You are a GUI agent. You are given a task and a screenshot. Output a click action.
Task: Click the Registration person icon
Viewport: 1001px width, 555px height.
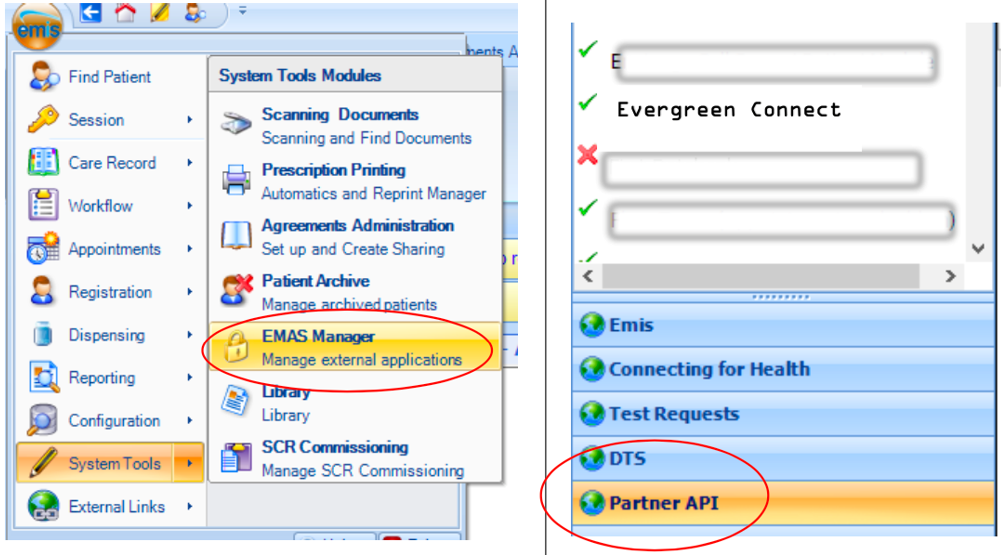click(43, 291)
